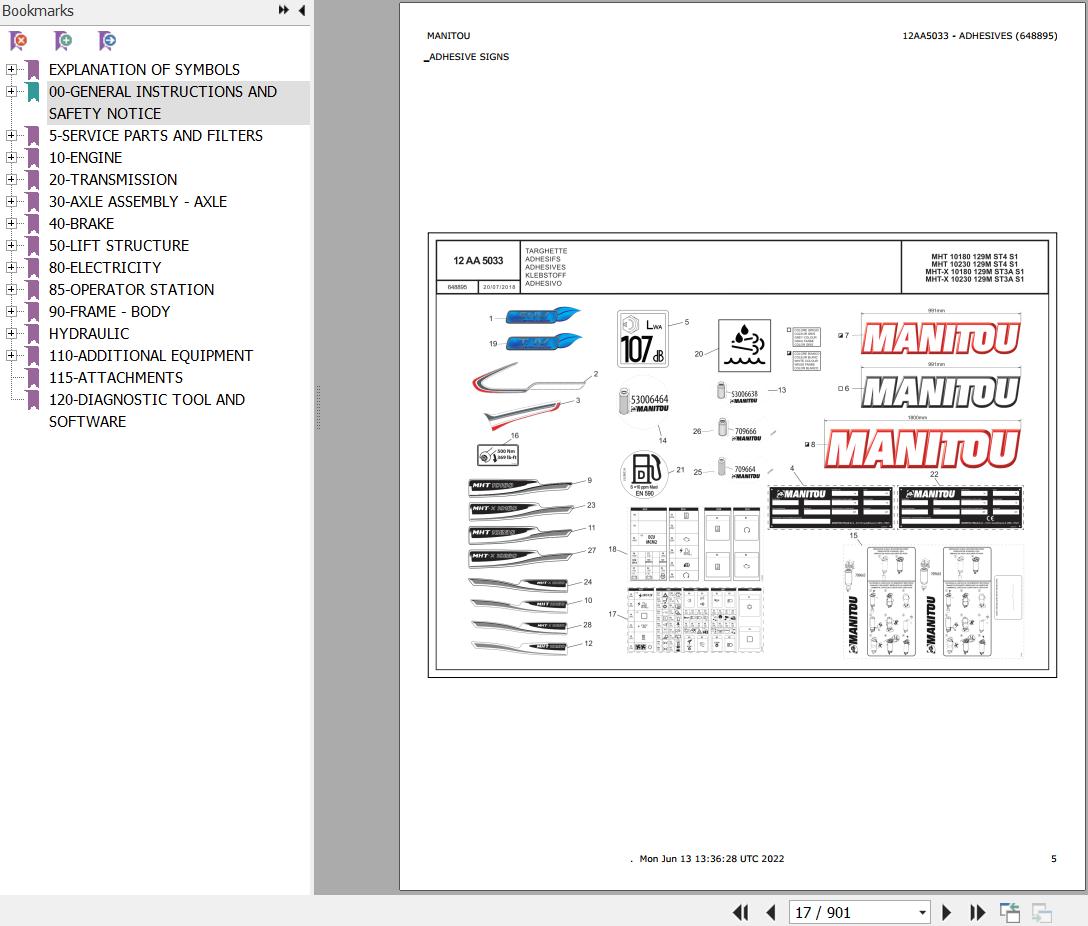Open the 85-OPERATOR STATION bookmark

tap(131, 289)
